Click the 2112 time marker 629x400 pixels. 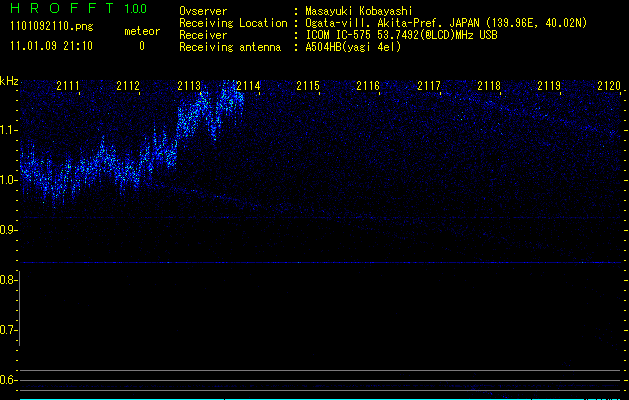pyautogui.click(x=128, y=86)
